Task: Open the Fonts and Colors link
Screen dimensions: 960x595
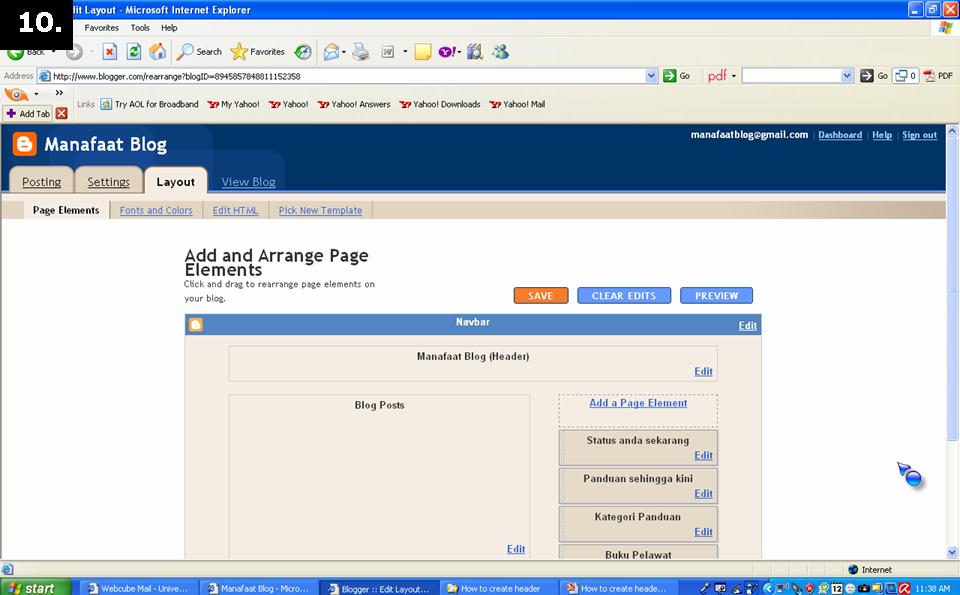Action: 156,210
